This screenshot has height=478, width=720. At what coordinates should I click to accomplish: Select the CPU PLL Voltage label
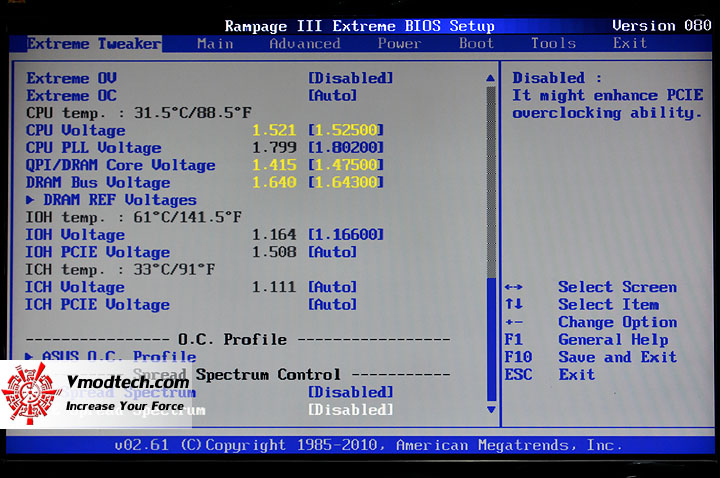click(x=94, y=148)
